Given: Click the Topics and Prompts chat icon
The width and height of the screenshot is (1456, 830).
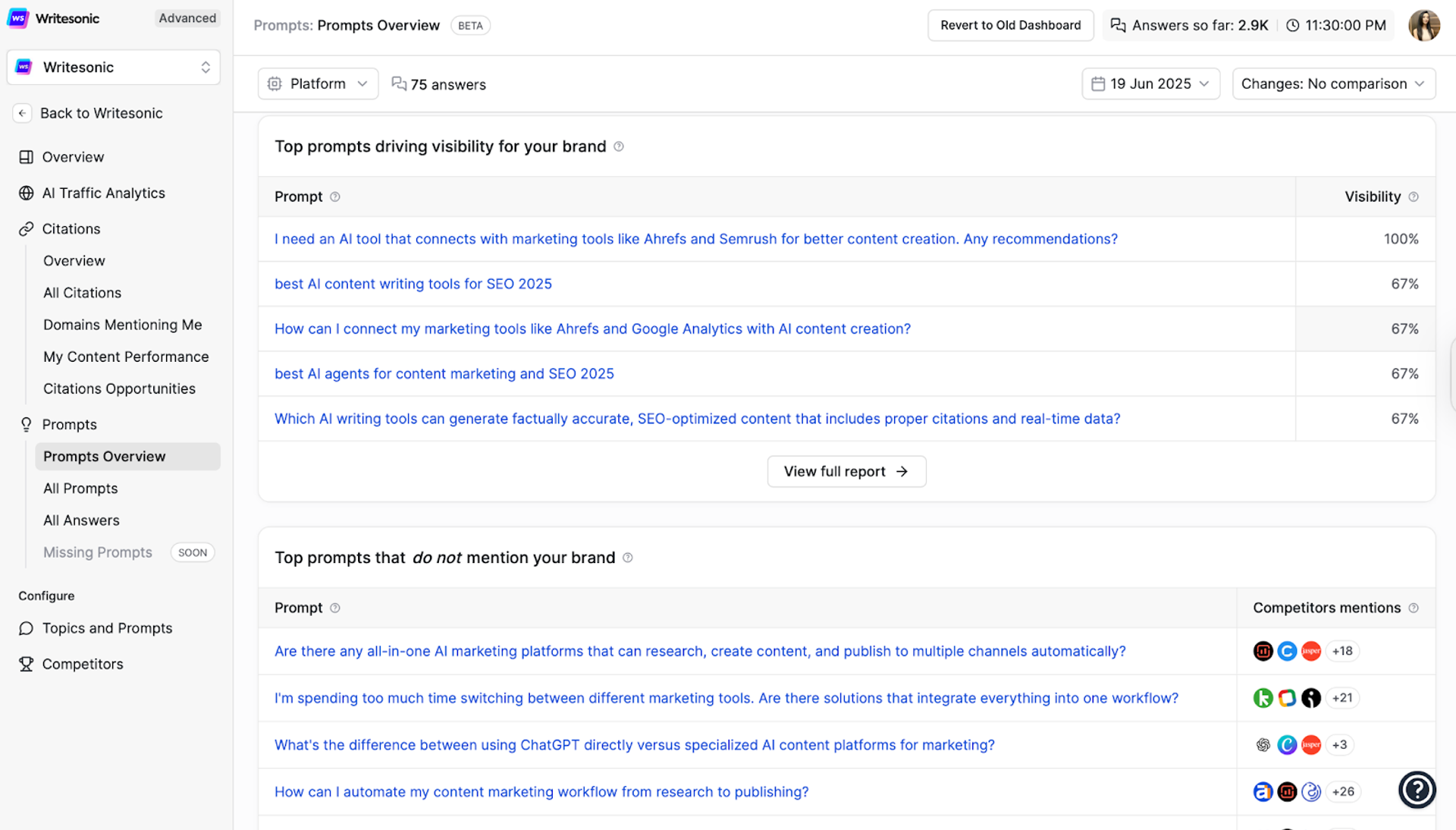Looking at the screenshot, I should point(27,628).
